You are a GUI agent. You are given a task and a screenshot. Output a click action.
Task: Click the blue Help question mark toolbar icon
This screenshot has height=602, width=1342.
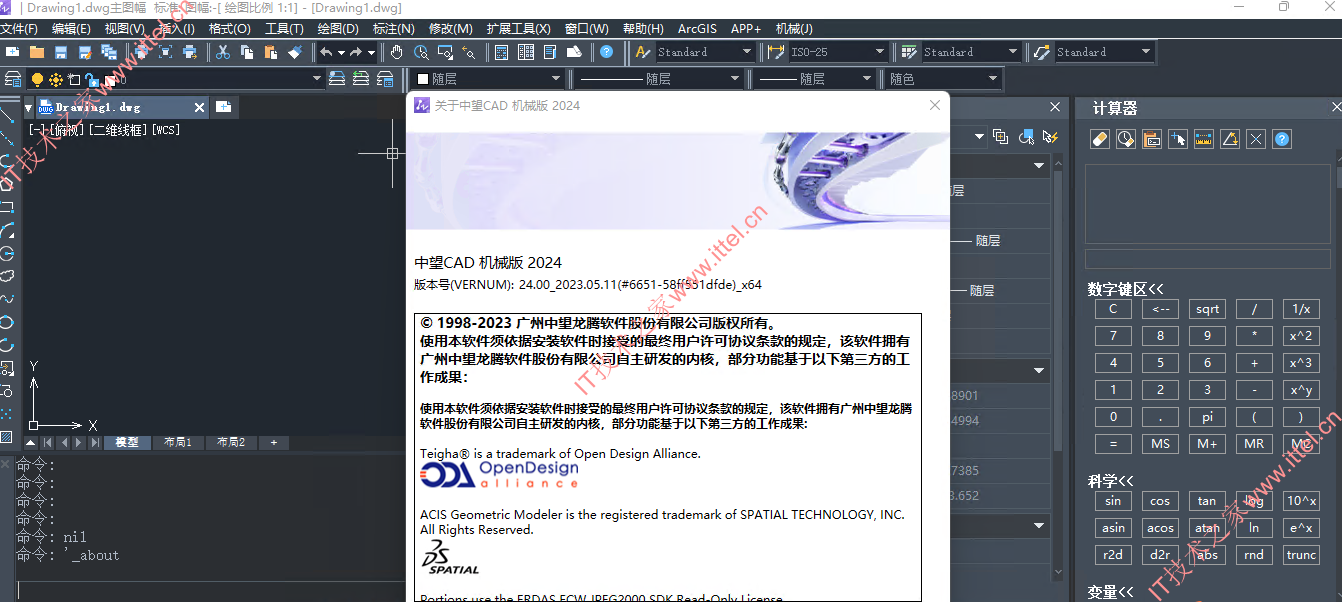point(607,52)
